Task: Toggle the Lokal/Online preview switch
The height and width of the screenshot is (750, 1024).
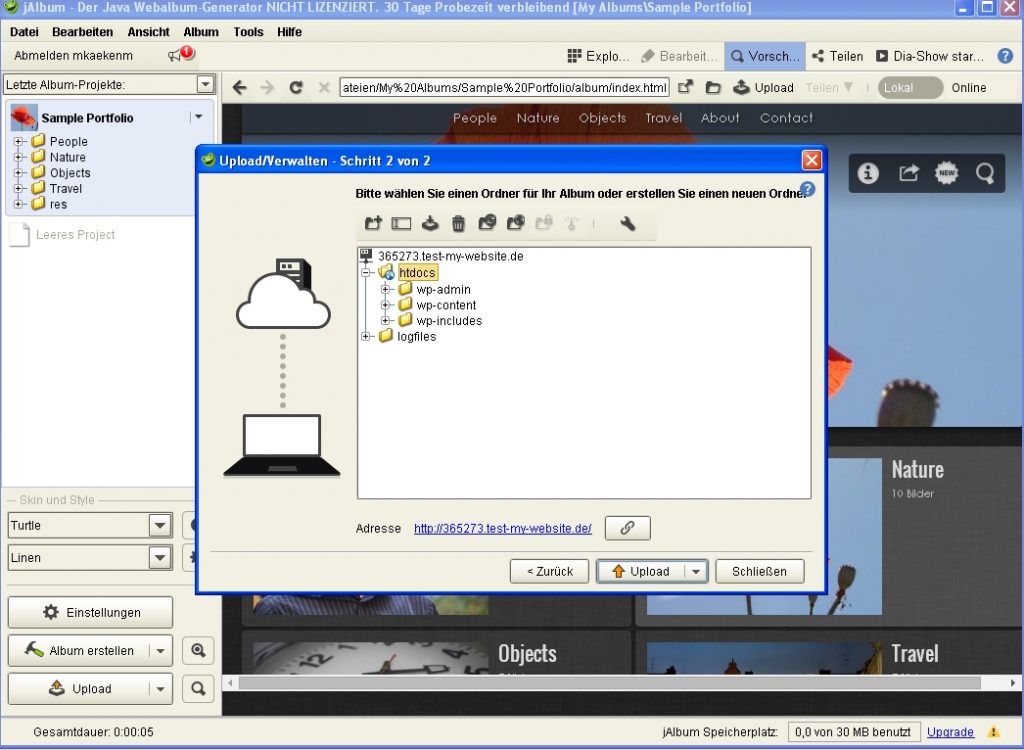Action: pyautogui.click(x=910, y=88)
